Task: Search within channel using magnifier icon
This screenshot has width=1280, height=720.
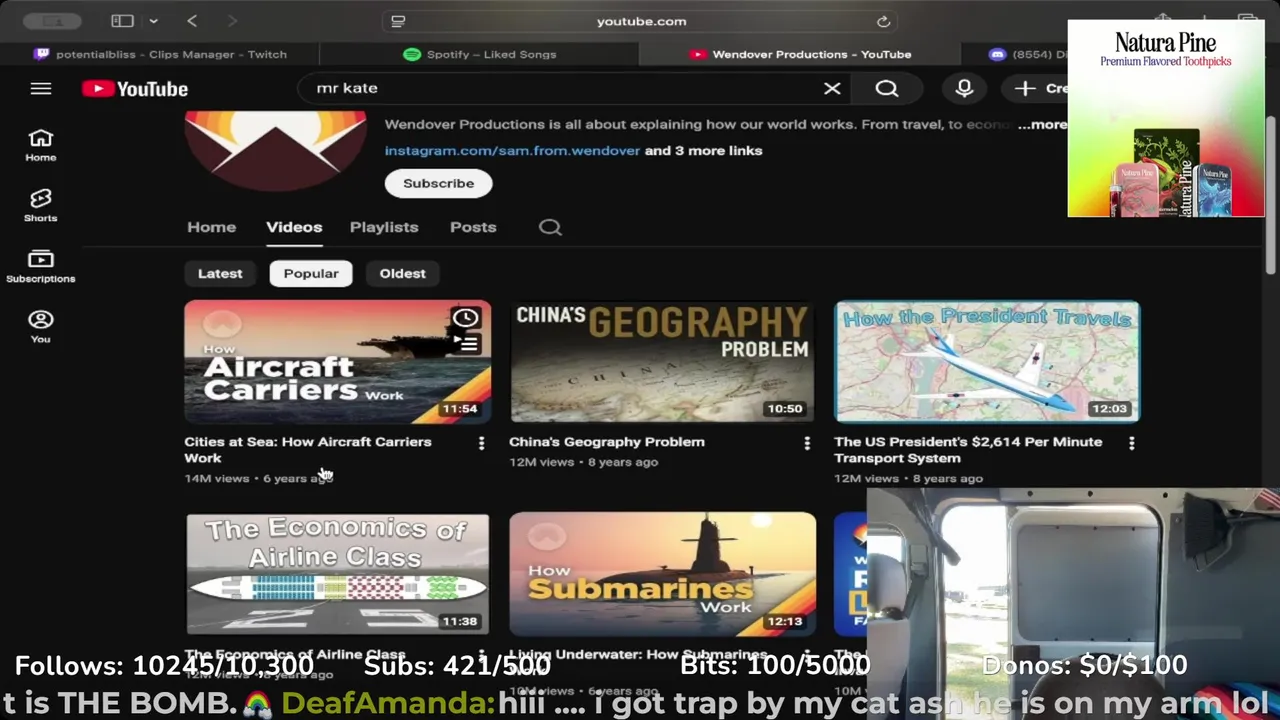Action: click(x=550, y=227)
